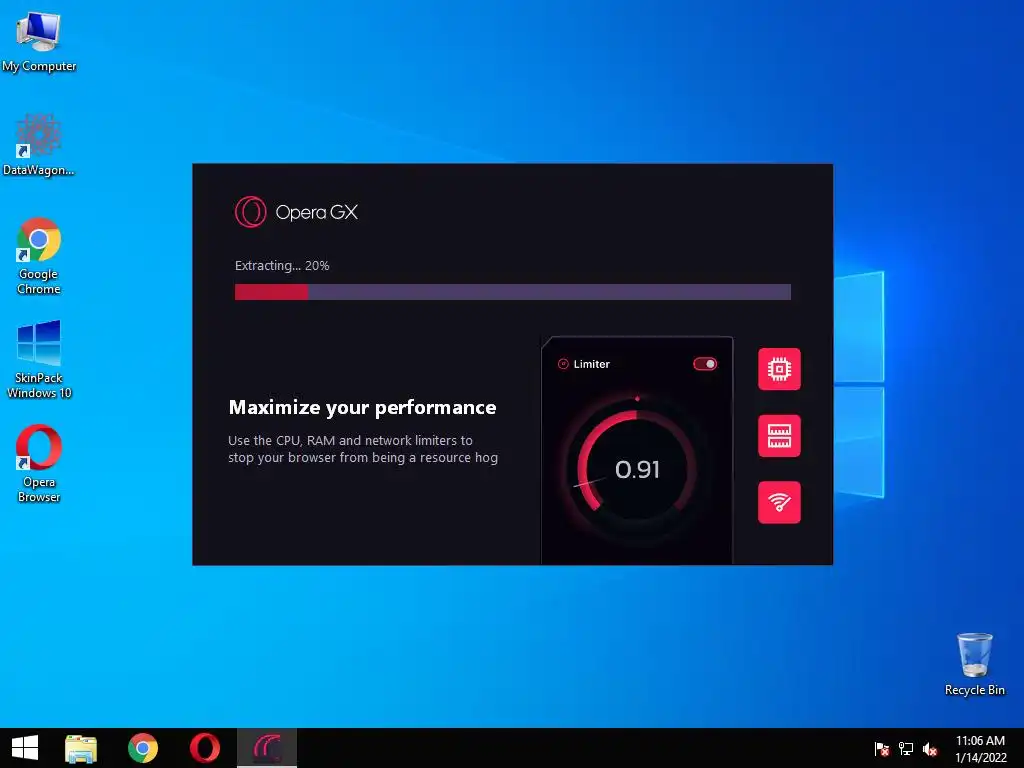Click the 0.91 gauge dial
Viewport: 1024px width, 768px height.
tap(637, 469)
